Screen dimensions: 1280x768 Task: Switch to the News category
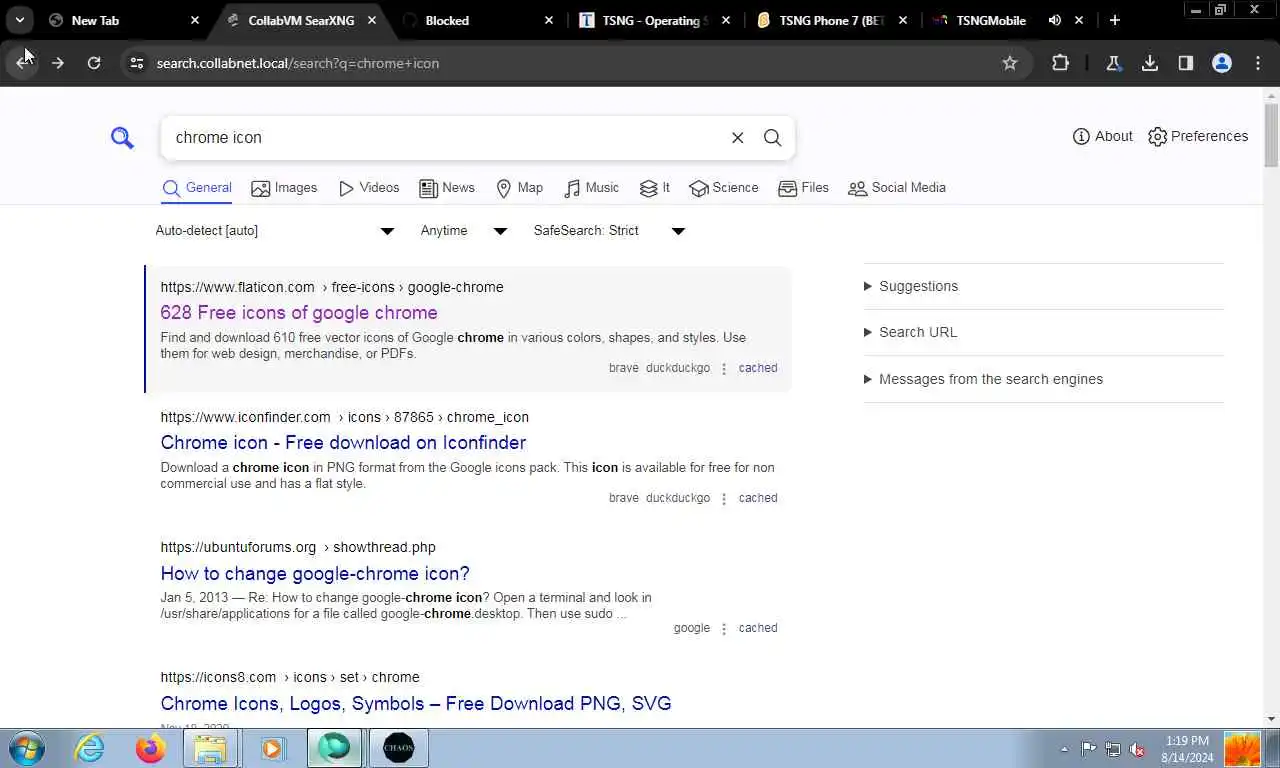[446, 188]
